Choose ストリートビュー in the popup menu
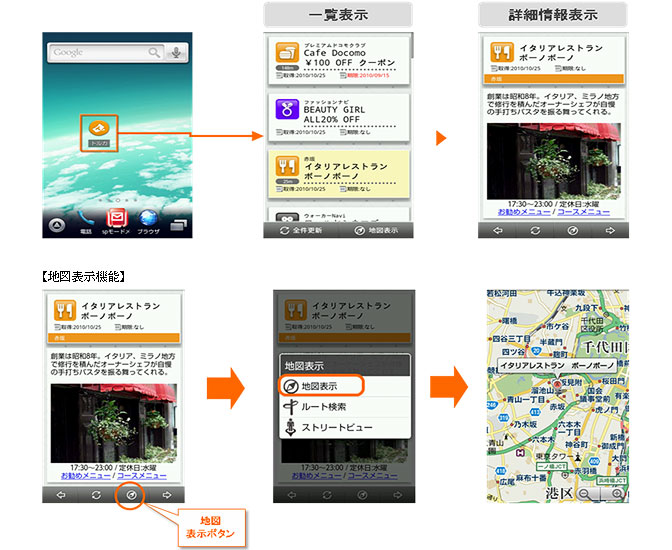Image resolution: width=672 pixels, height=550 pixels. pyautogui.click(x=345, y=427)
